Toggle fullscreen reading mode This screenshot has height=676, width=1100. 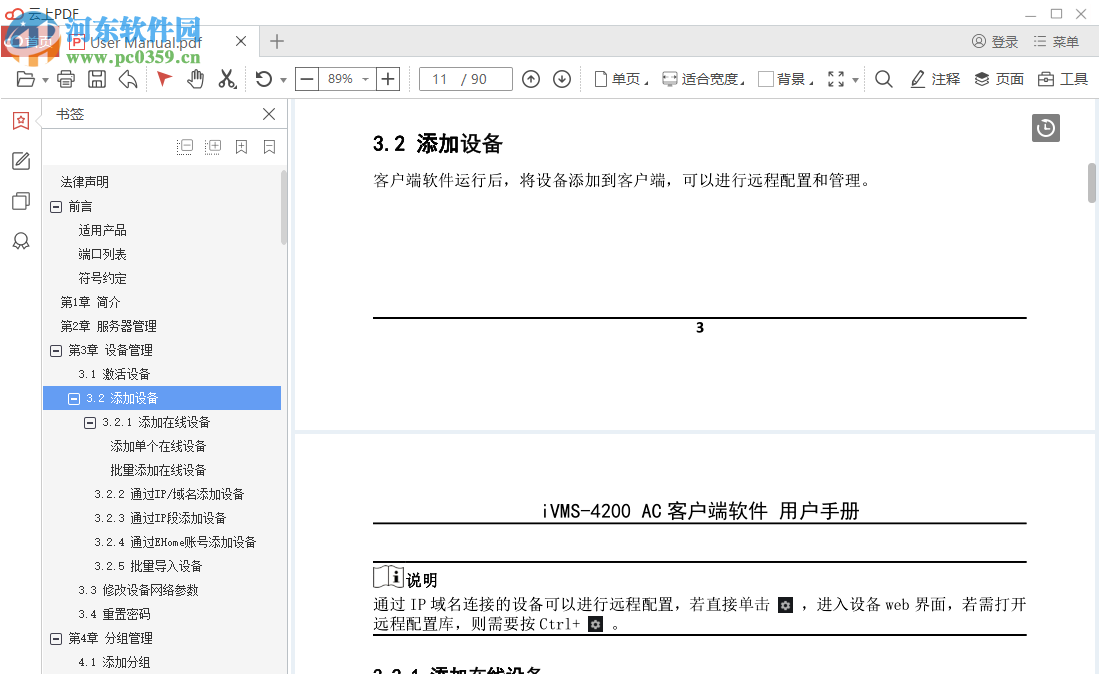(x=835, y=78)
